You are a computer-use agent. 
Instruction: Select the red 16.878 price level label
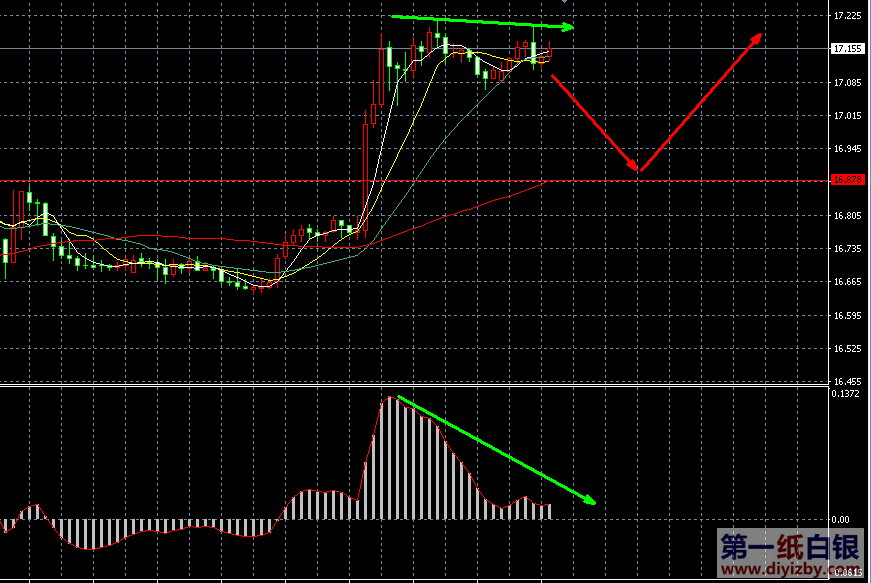(x=848, y=180)
